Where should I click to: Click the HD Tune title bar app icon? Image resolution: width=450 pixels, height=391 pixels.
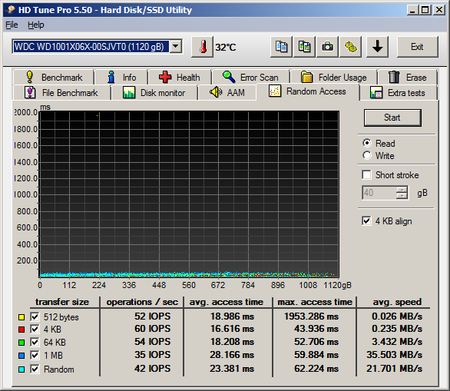tap(11, 10)
